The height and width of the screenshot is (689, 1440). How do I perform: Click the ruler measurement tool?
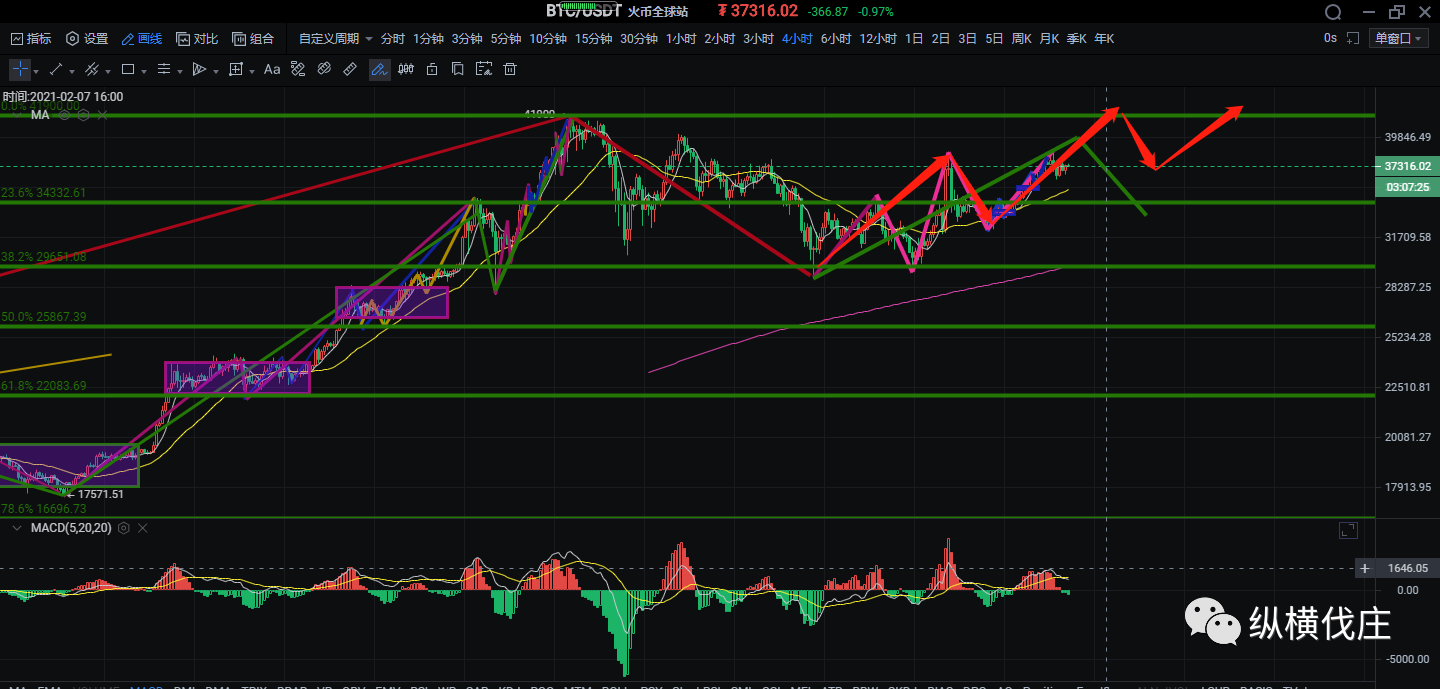(350, 70)
